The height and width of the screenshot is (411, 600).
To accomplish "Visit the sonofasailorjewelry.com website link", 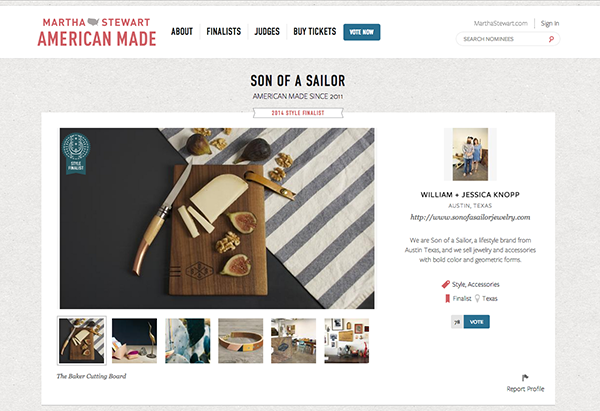I will (x=470, y=217).
